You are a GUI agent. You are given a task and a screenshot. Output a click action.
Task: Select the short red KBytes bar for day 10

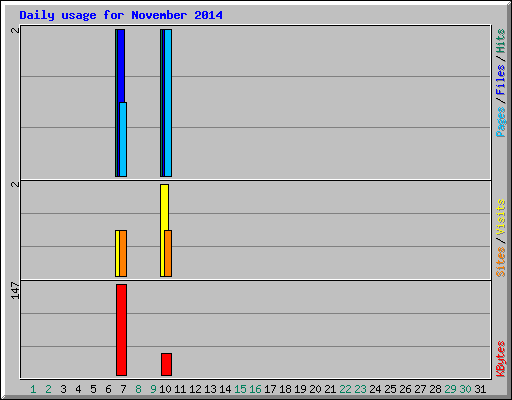point(166,364)
